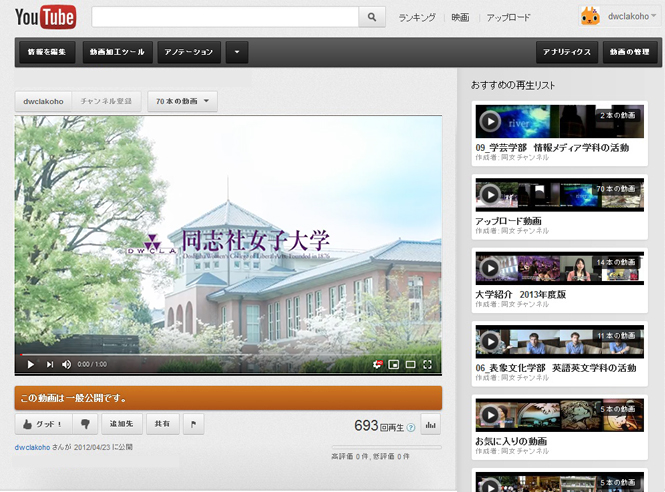Click the YouTube logo
This screenshot has height=492, width=665.
tap(45, 17)
